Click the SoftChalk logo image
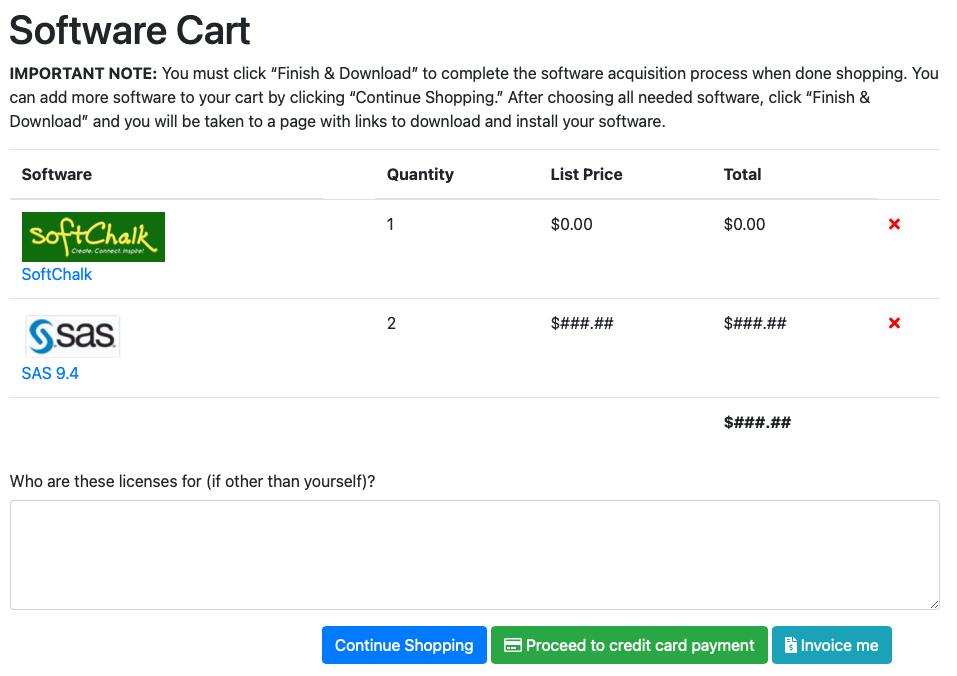Viewport: 957px width, 676px height. tap(93, 237)
